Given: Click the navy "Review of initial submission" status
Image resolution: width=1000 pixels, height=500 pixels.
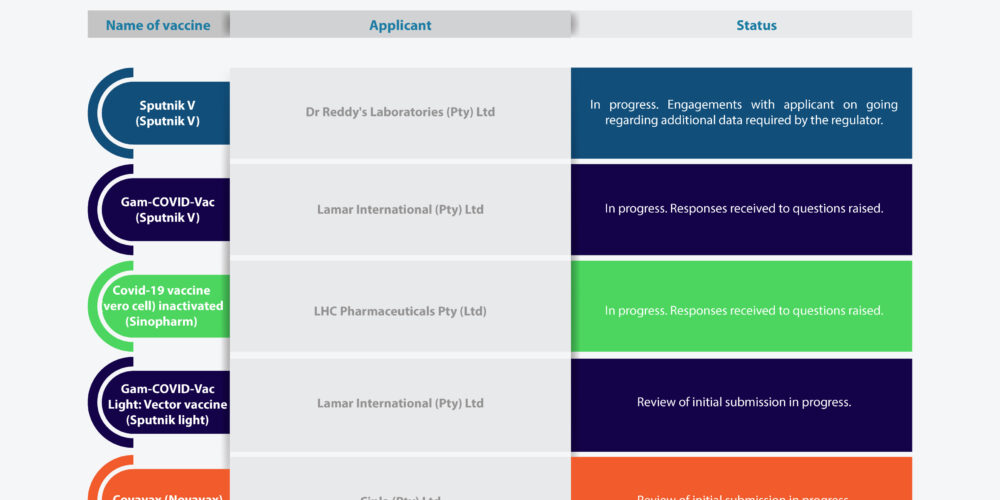Looking at the screenshot, I should pyautogui.click(x=741, y=403).
